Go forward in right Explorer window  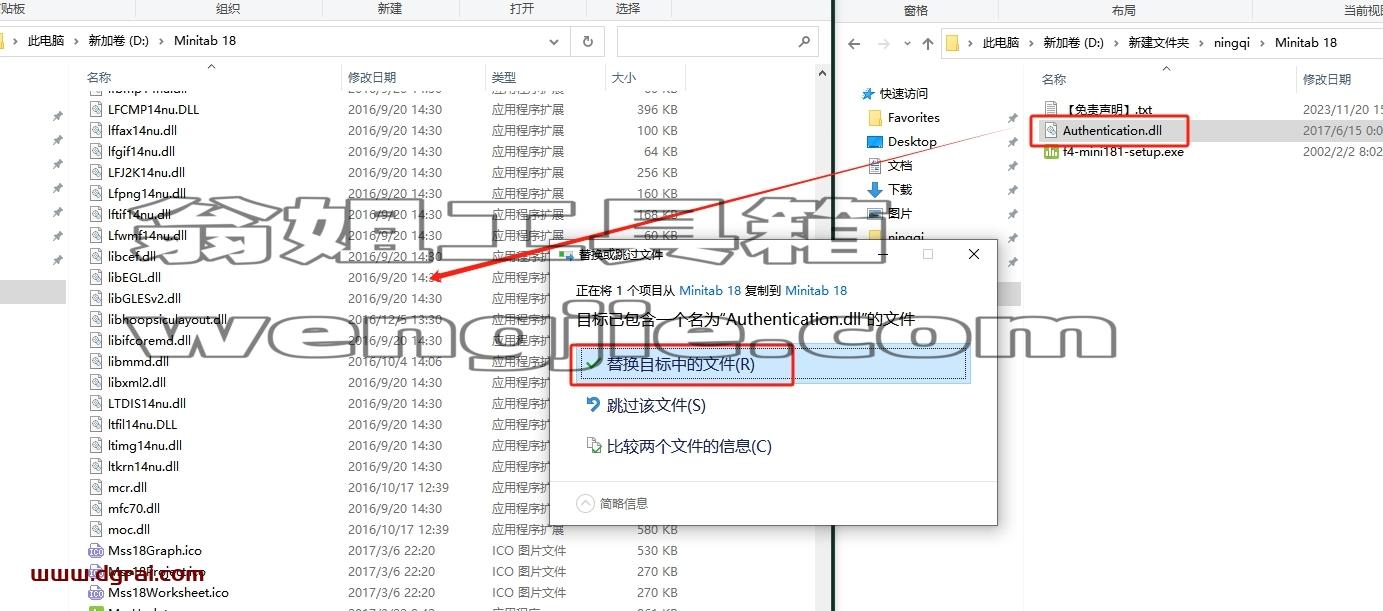(x=882, y=43)
